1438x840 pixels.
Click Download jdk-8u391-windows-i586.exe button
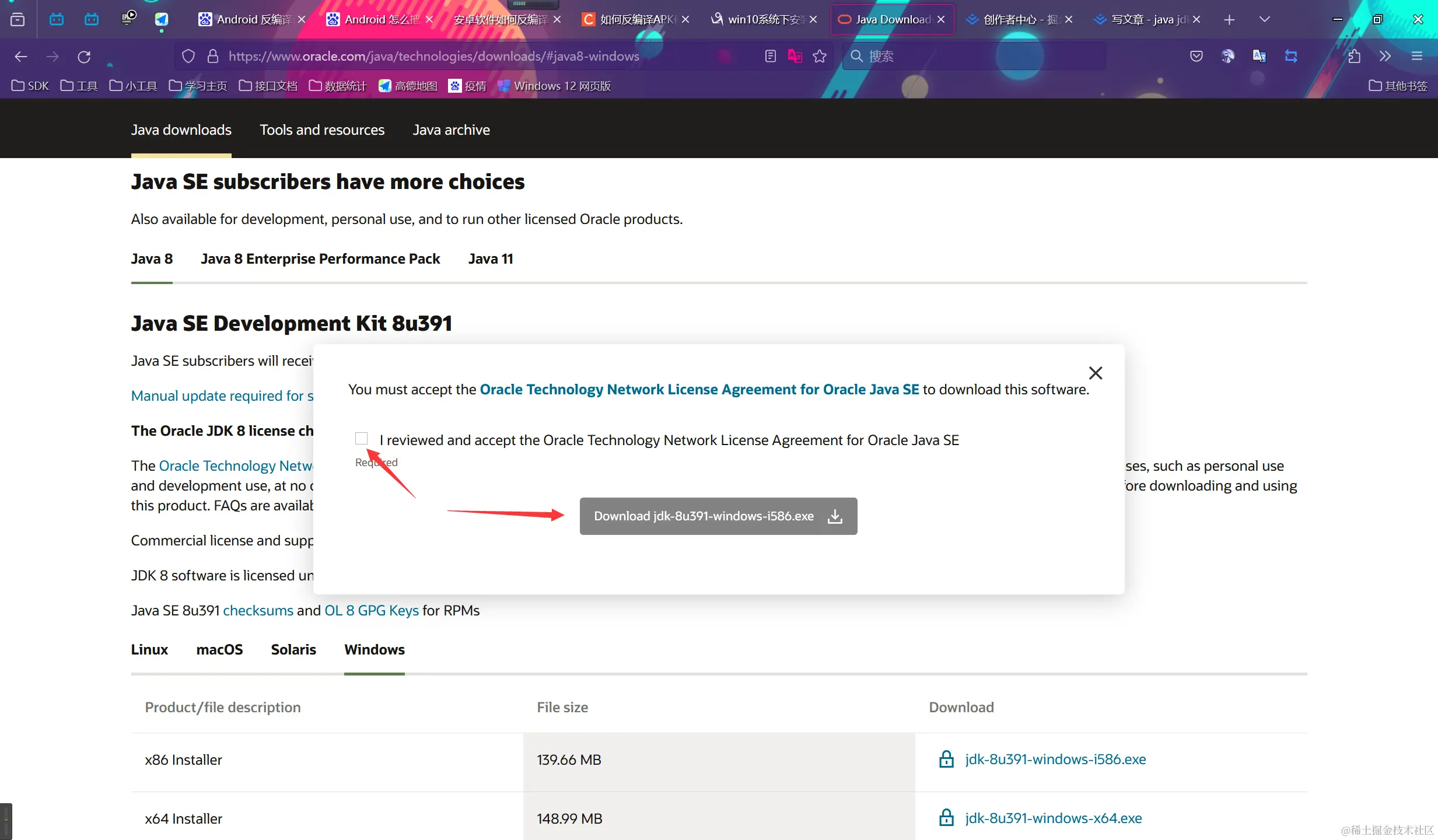pos(718,516)
